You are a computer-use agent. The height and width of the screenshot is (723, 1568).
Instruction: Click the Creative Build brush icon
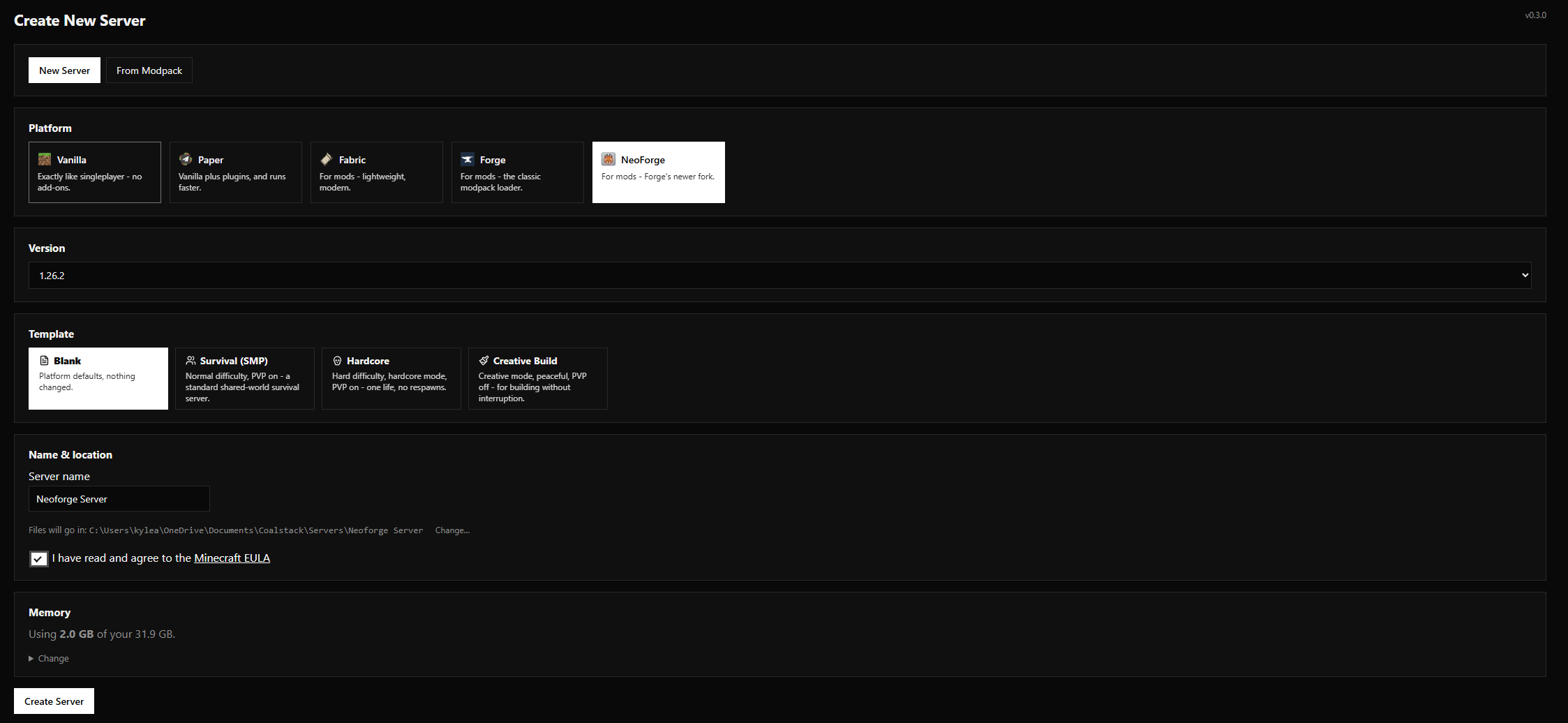pos(484,361)
